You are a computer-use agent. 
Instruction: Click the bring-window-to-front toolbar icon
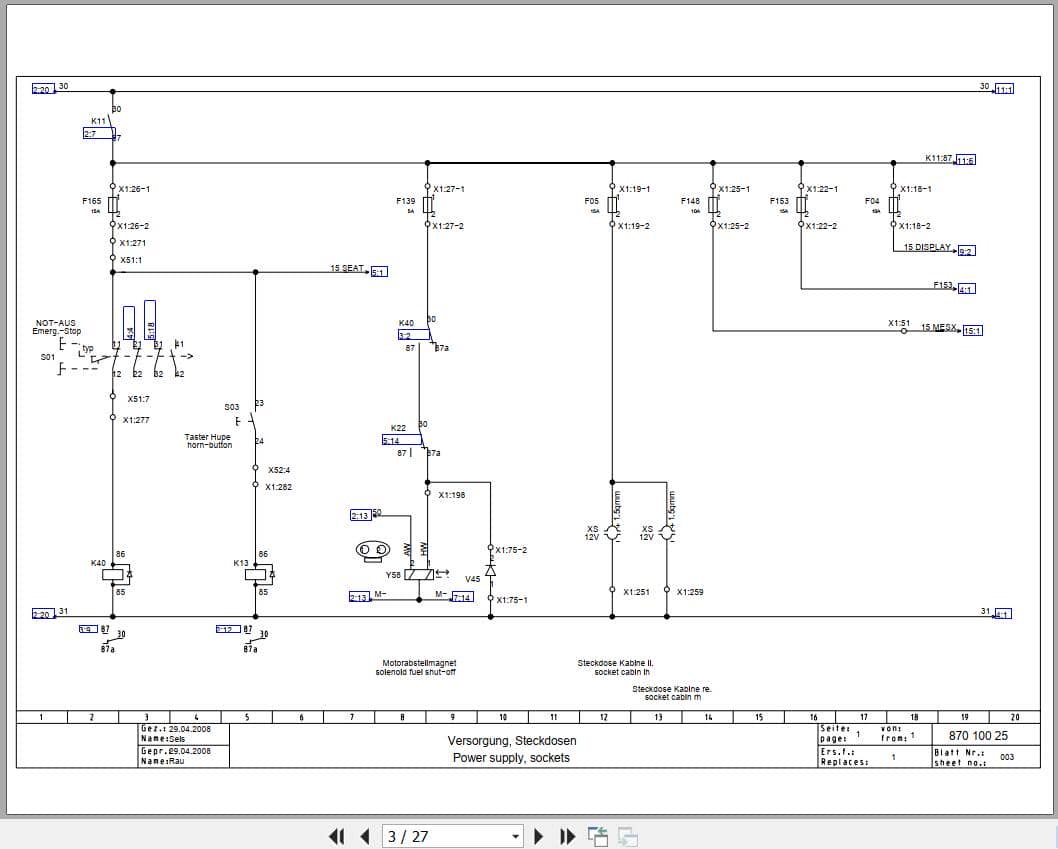(x=598, y=835)
